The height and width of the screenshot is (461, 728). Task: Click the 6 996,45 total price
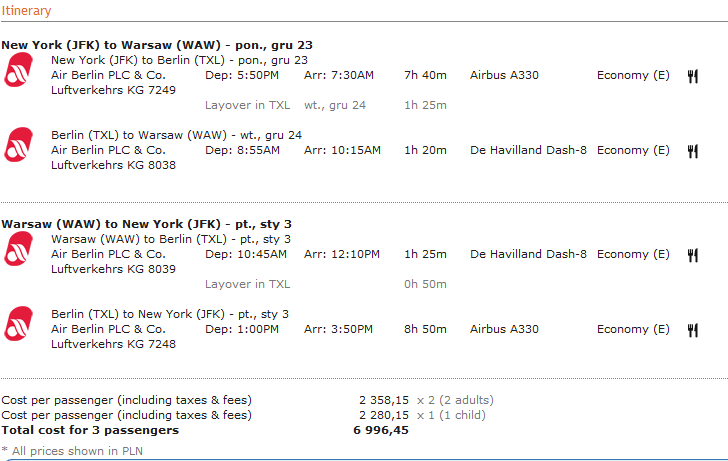click(x=381, y=430)
